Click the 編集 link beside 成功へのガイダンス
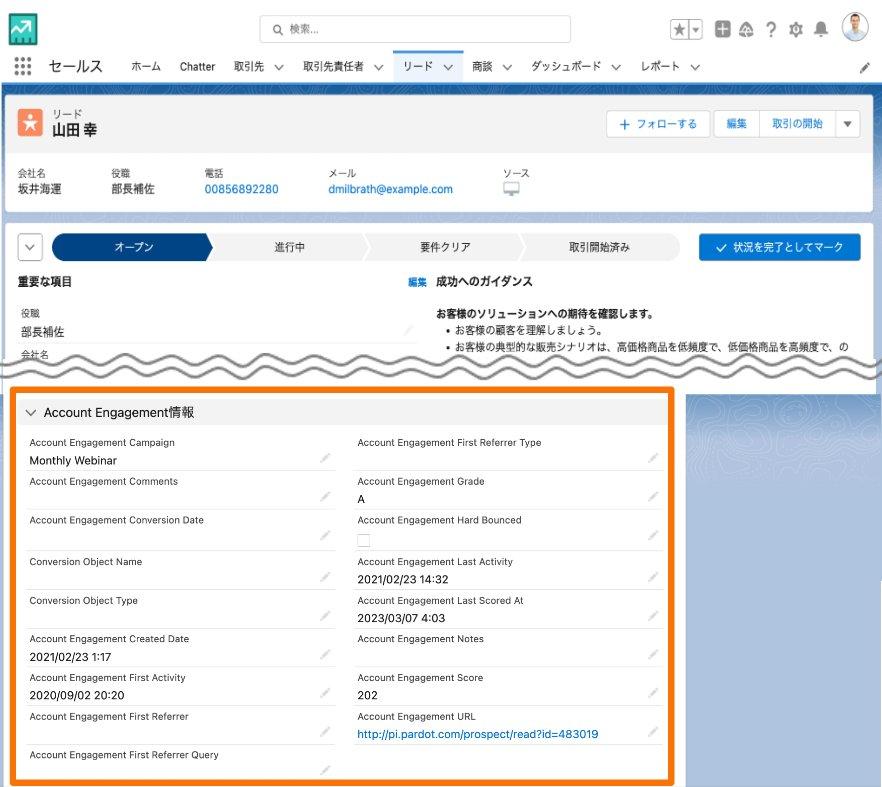 click(x=417, y=282)
